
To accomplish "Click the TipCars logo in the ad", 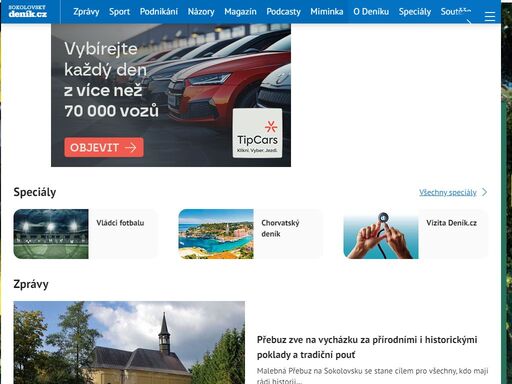I will 257,133.
